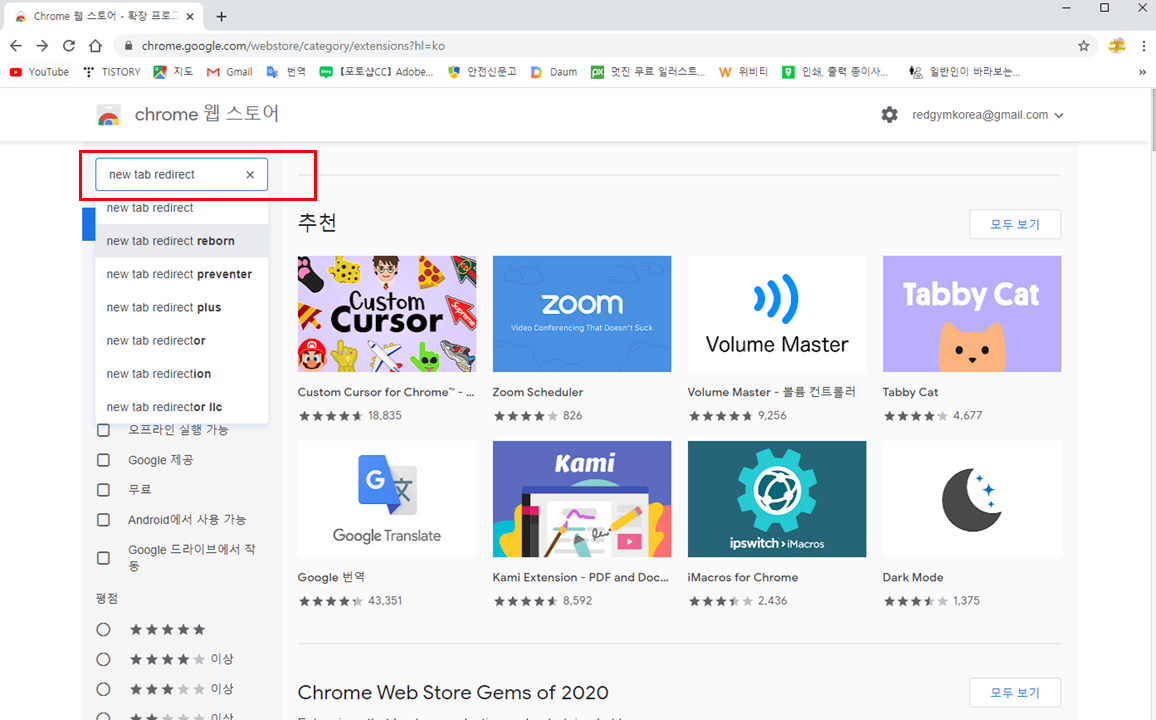
Task: Click the Chrome Web Store rainbow logo
Action: point(108,115)
